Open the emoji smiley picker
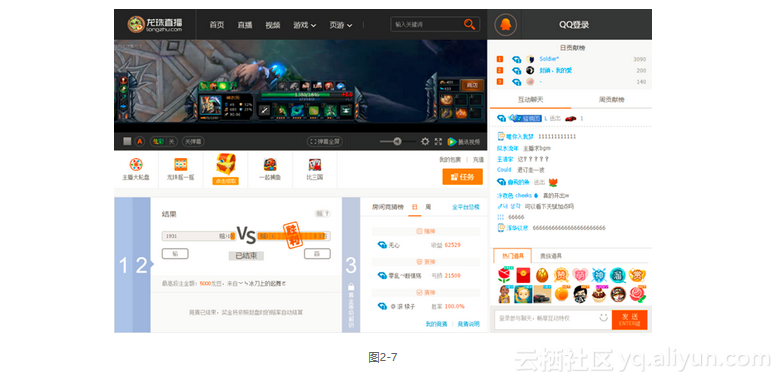This screenshot has height=382, width=782. point(603,317)
